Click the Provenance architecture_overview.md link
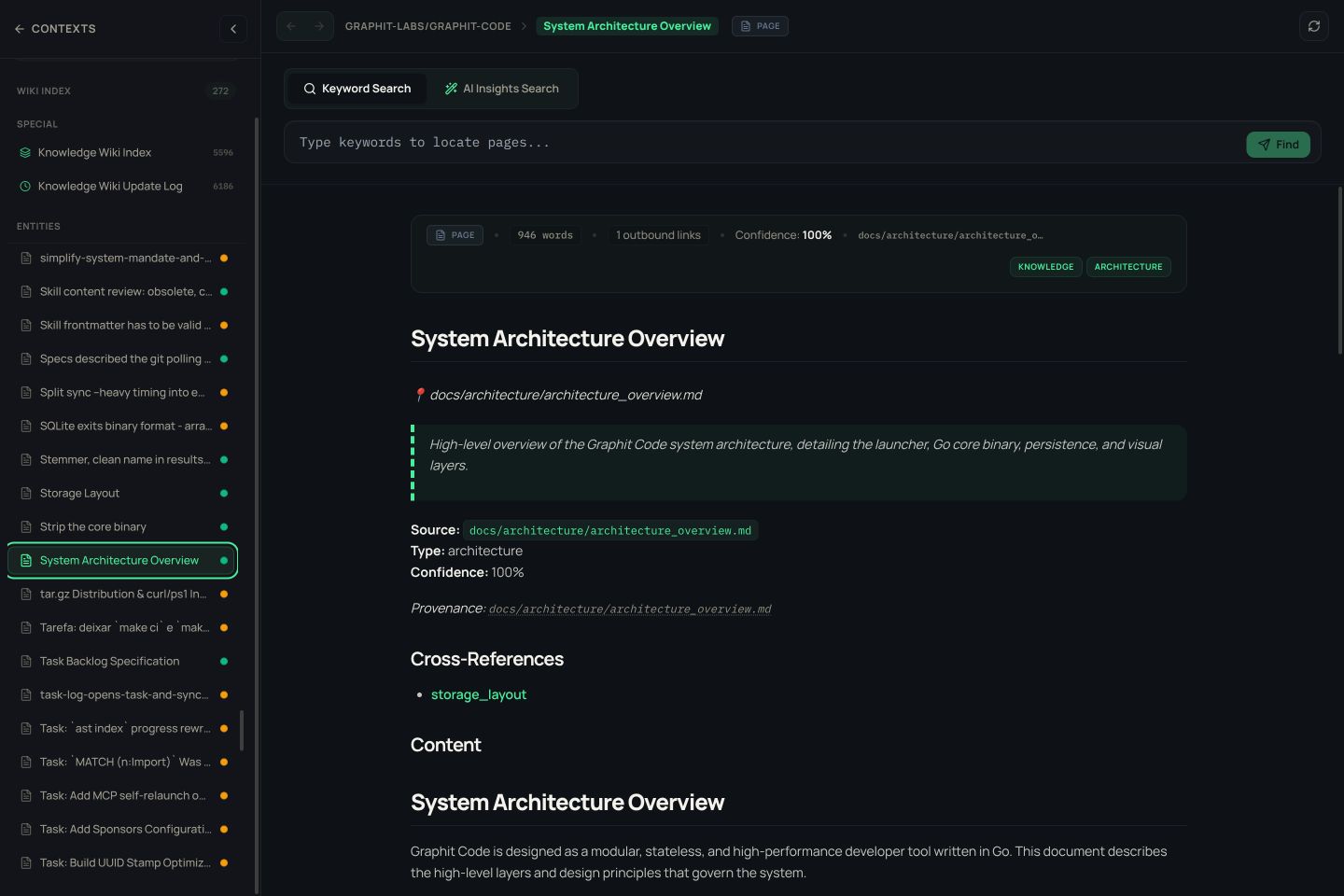This screenshot has width=1344, height=896. pos(630,609)
